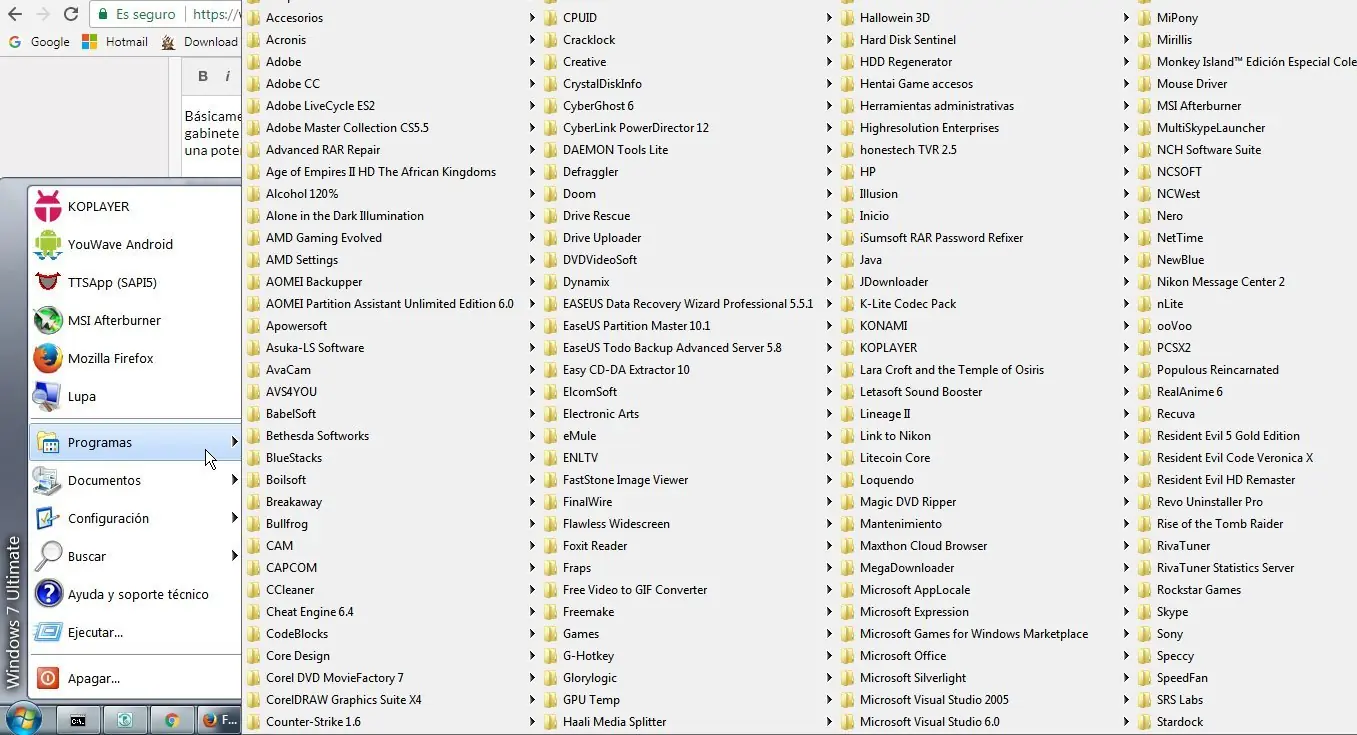The height and width of the screenshot is (735, 1357).
Task: Expand the Counter-Strike 1.6 submenu arrow
Action: pos(532,722)
